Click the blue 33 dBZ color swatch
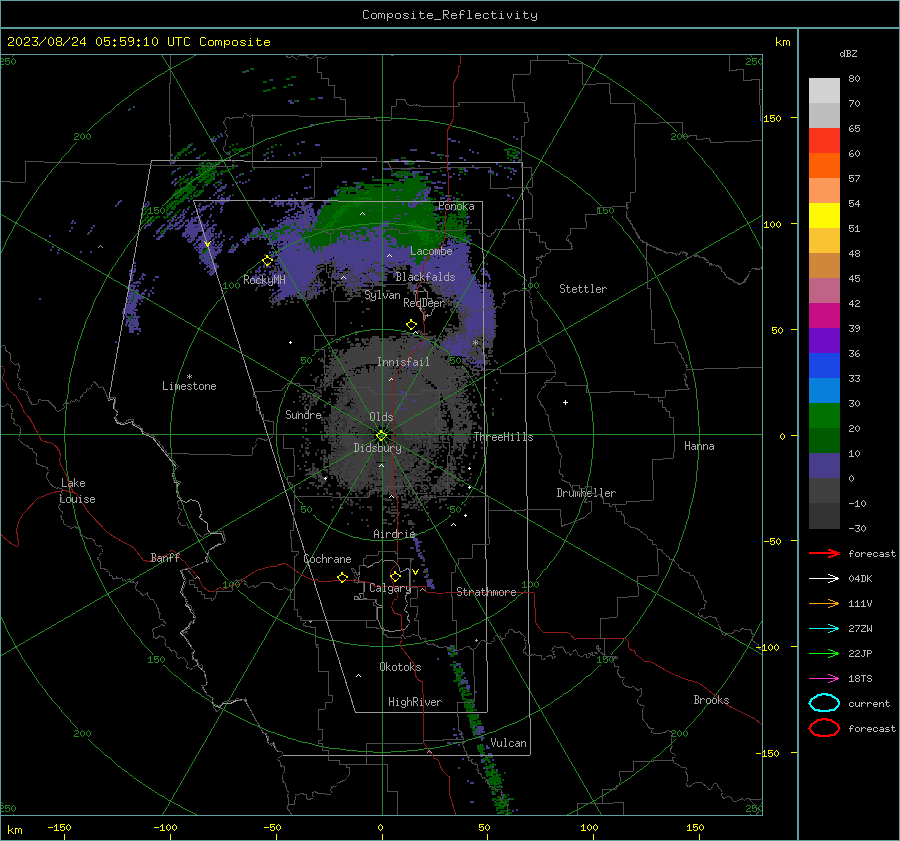Image resolution: width=900 pixels, height=841 pixels. 824,366
